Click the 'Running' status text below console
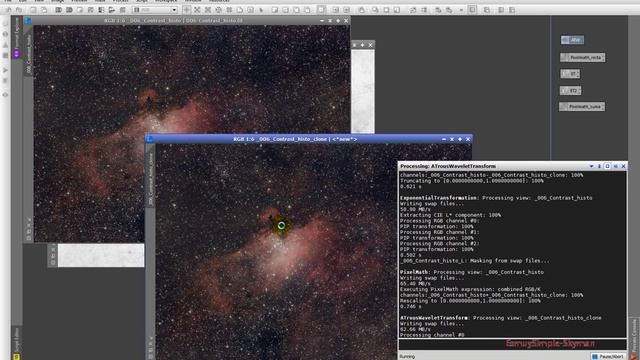Screen dimensions: 640x360 pos(407,356)
